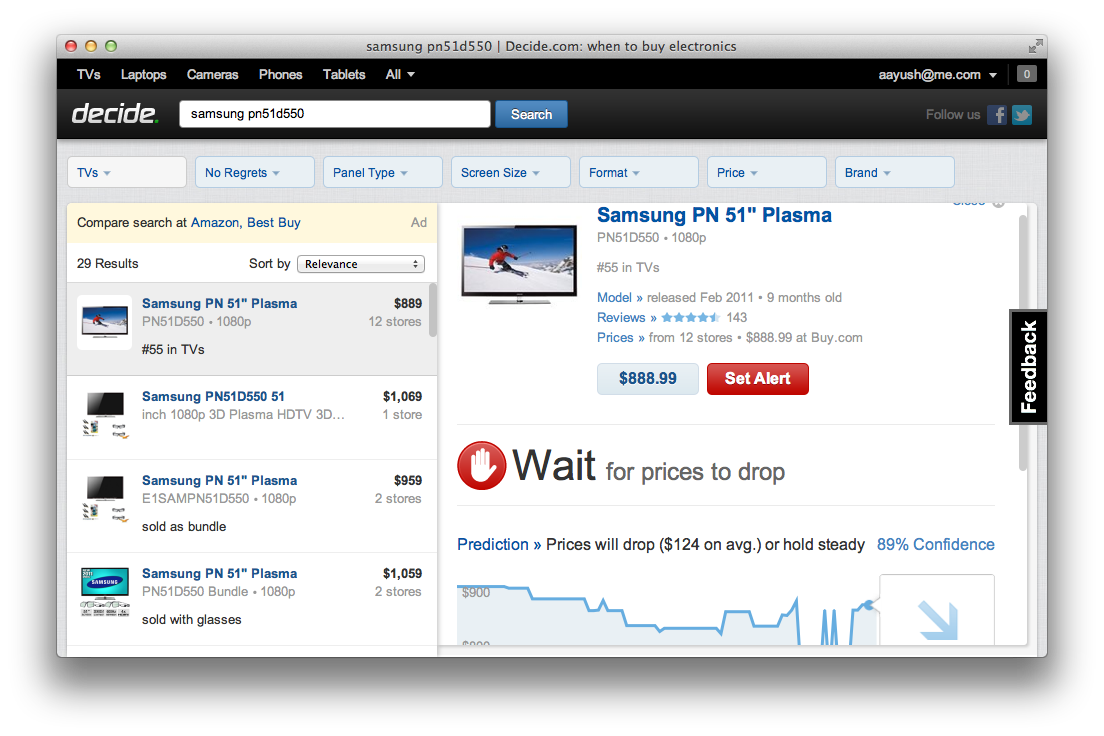1104x736 pixels.
Task: Open the Best Buy compare link
Action: pos(274,223)
